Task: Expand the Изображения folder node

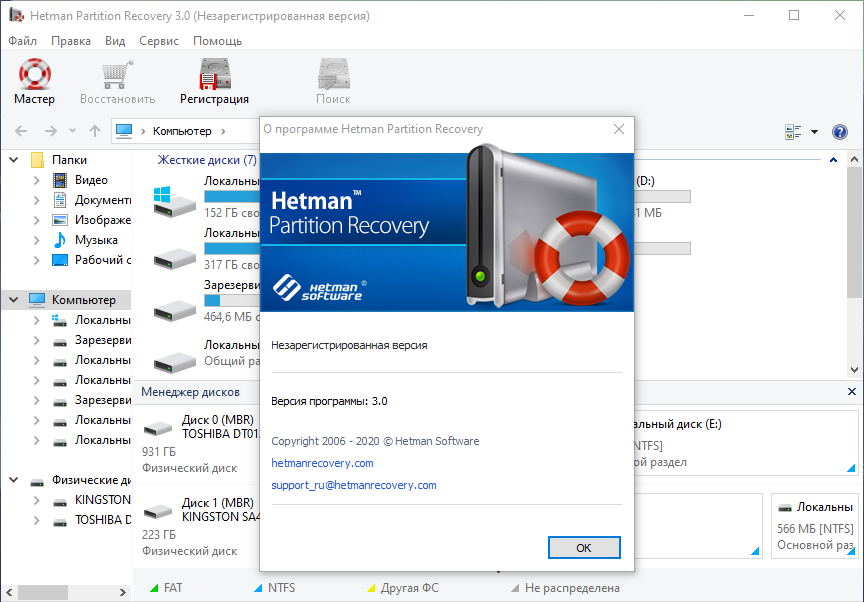Action: click(36, 220)
